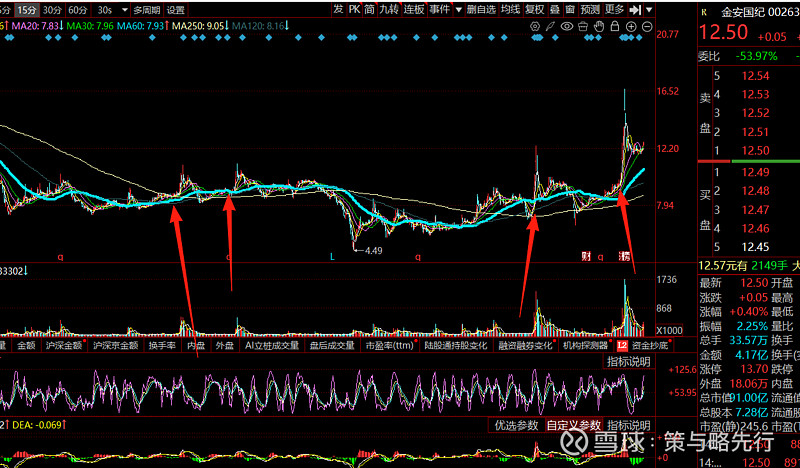Choose 优选参数 in MACD panel

[x=516, y=425]
